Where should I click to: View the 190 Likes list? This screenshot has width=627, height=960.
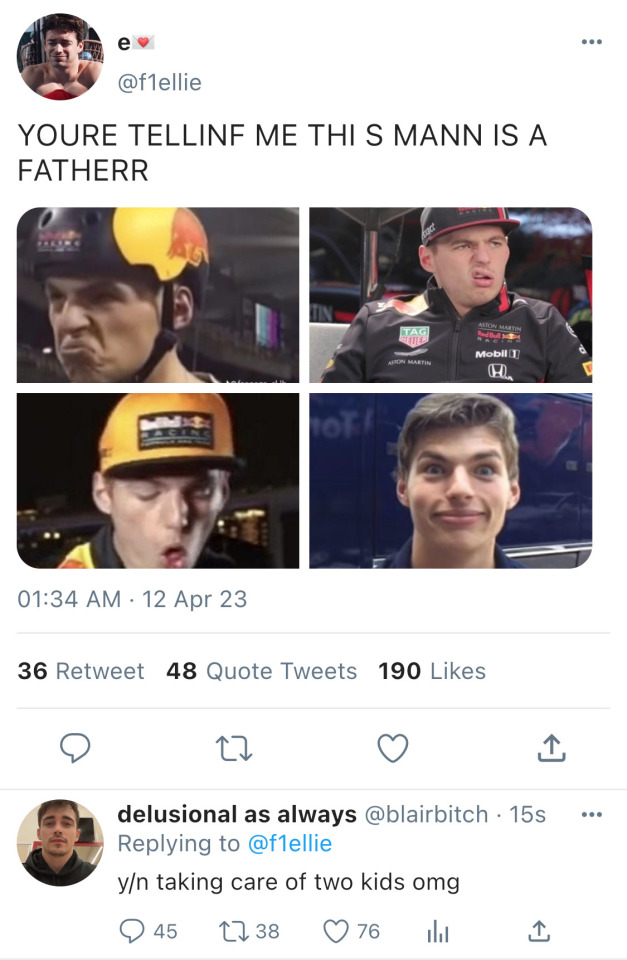(432, 671)
